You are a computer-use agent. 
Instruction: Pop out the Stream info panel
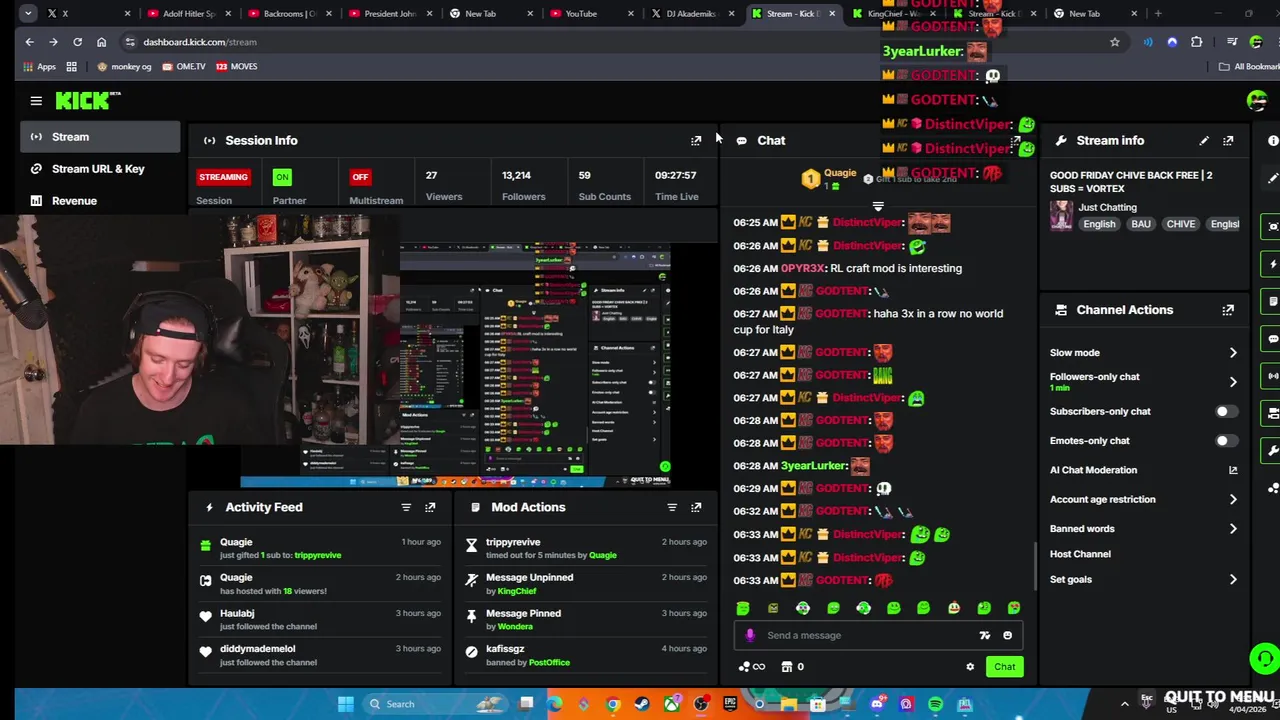pos(1228,141)
